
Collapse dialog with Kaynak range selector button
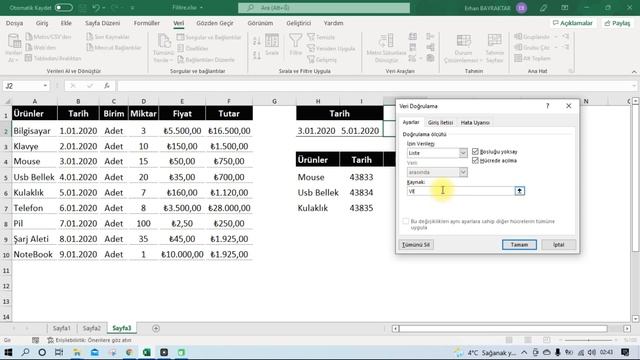520,191
